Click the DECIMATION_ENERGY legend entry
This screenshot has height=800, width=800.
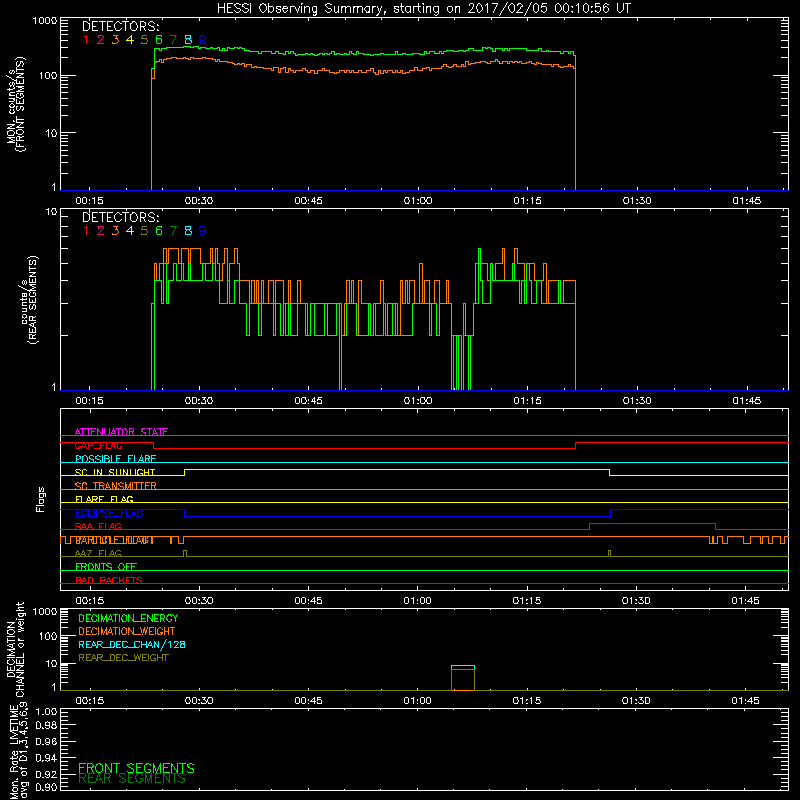coord(128,618)
